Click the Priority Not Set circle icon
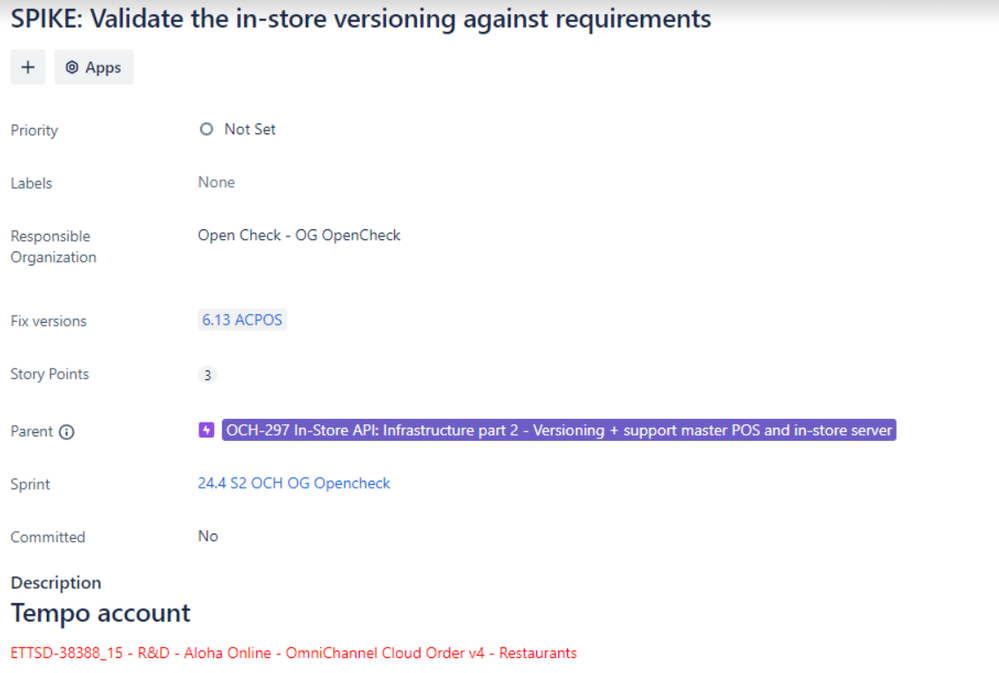This screenshot has width=999, height=673. point(206,129)
